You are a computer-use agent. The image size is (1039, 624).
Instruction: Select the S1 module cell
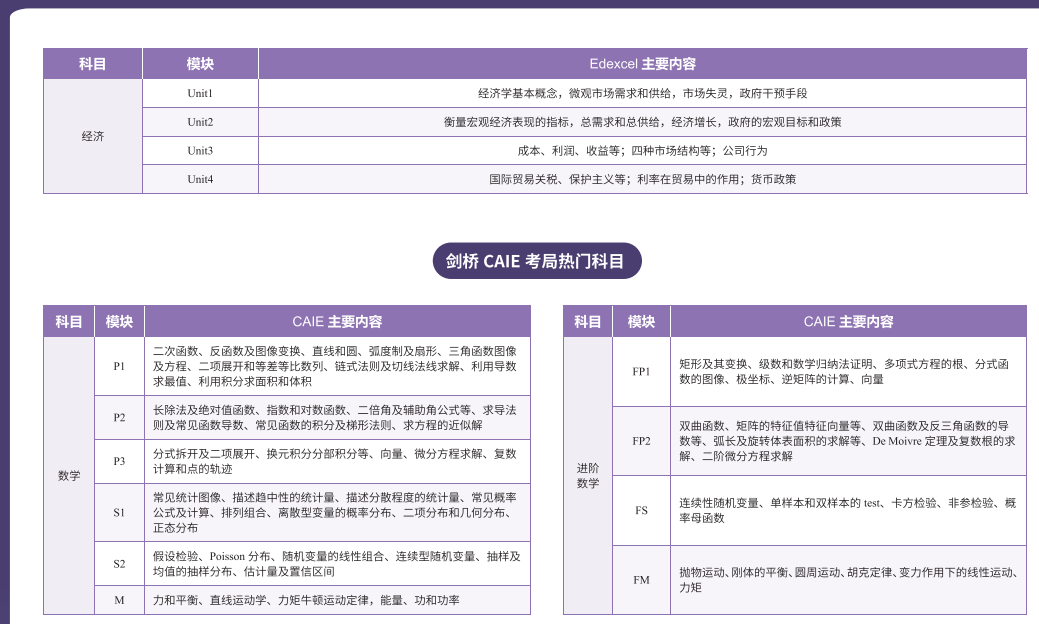point(119,512)
